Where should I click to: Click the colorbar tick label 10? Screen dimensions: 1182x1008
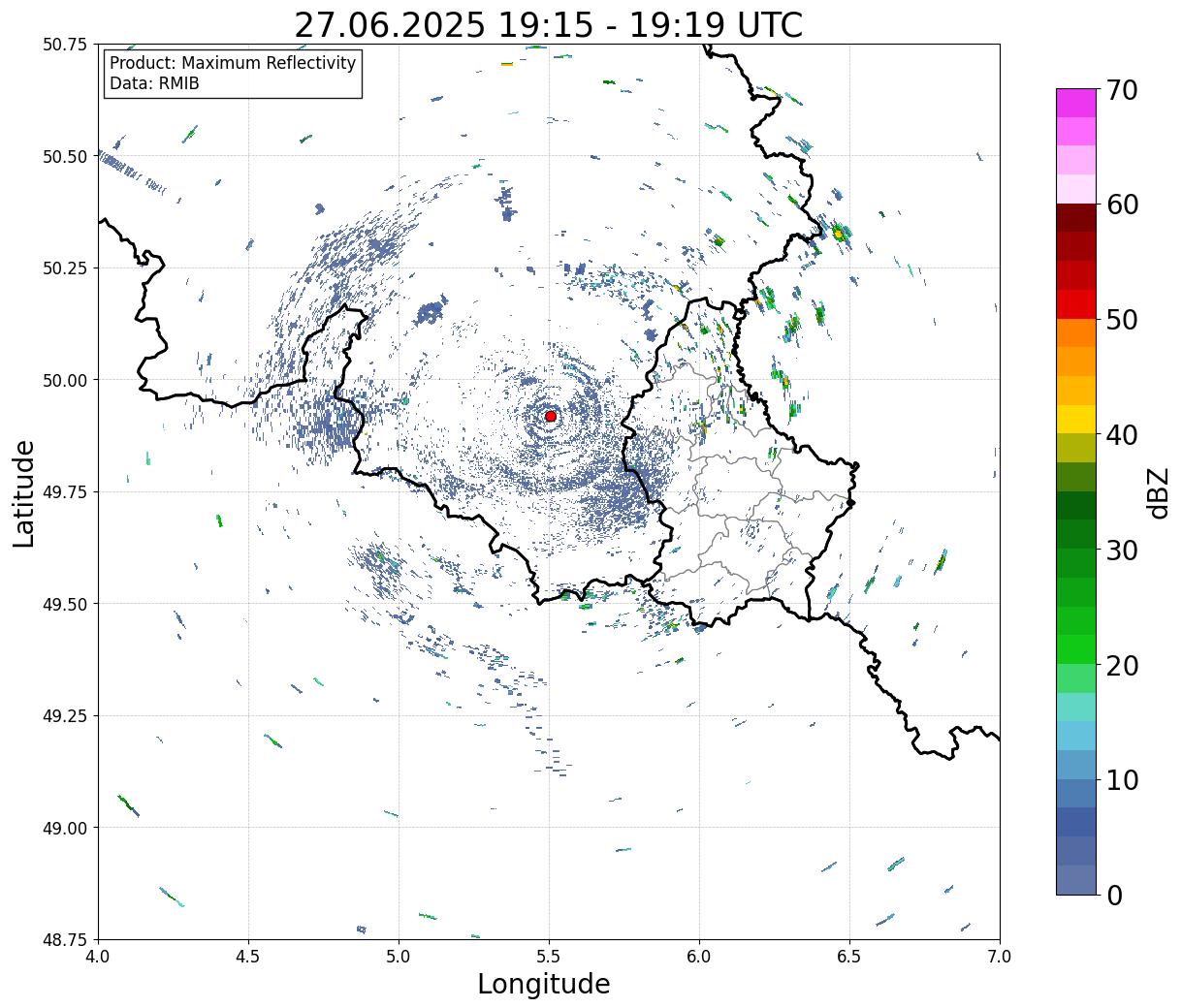[1122, 779]
